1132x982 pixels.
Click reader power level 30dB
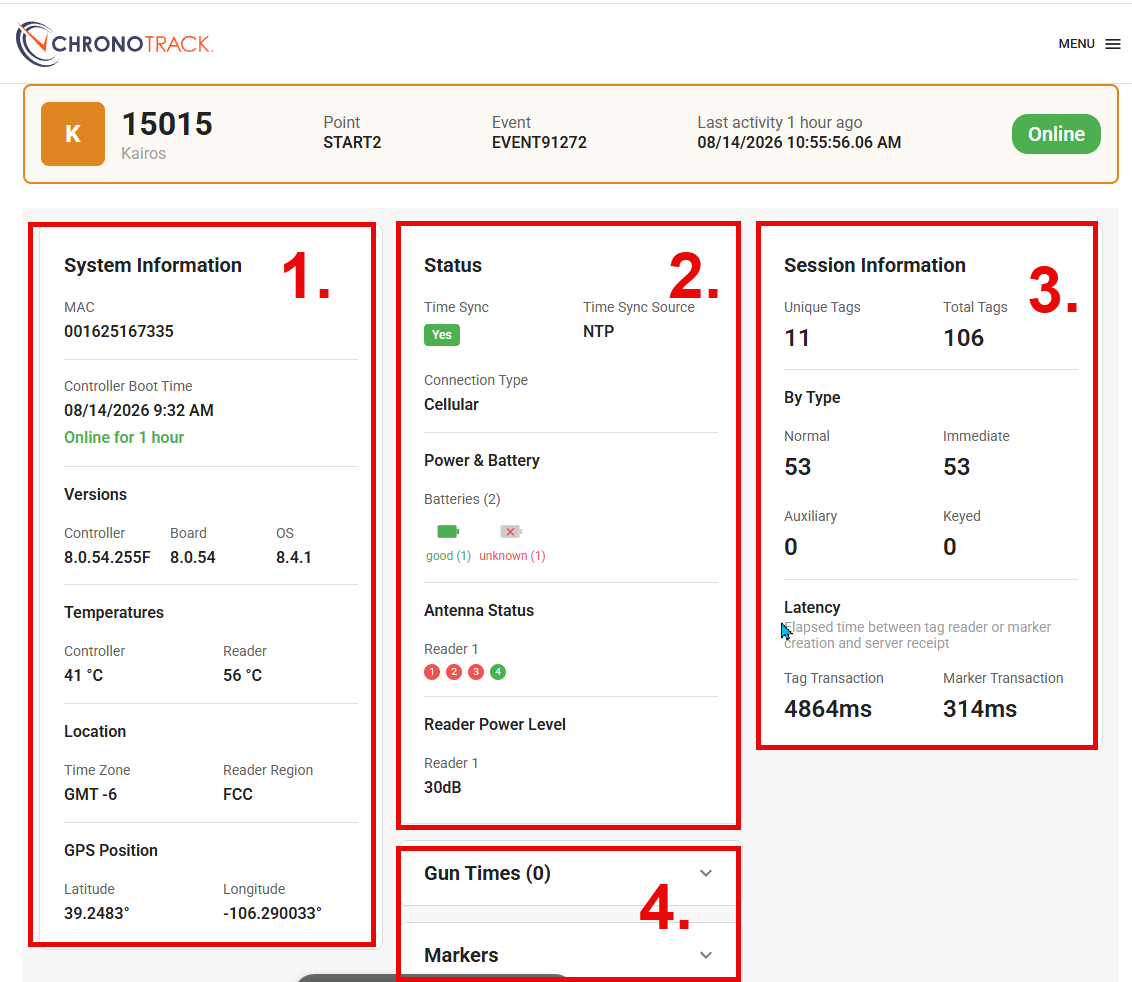point(443,787)
